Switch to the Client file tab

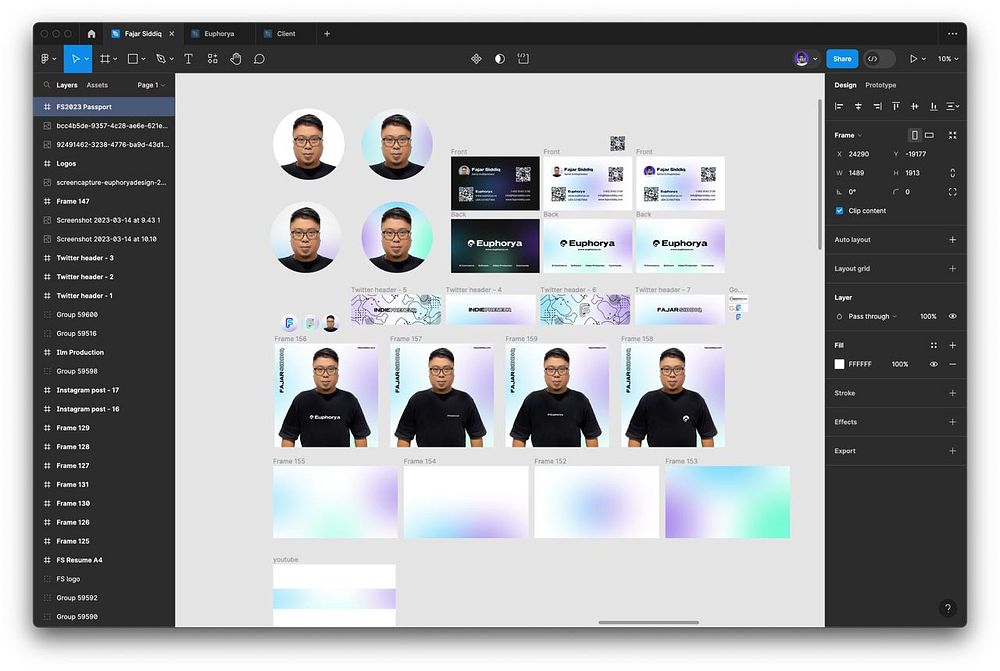coord(286,34)
